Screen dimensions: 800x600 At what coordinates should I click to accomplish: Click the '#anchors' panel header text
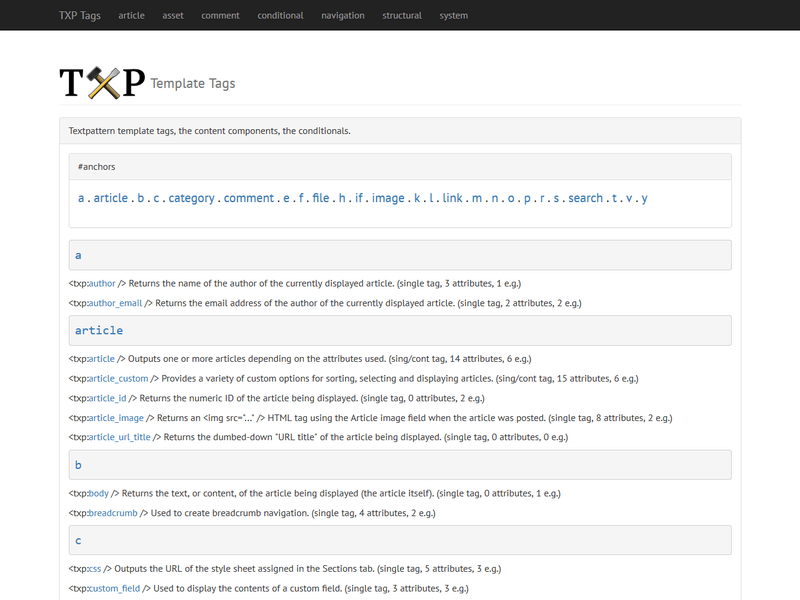coord(96,167)
